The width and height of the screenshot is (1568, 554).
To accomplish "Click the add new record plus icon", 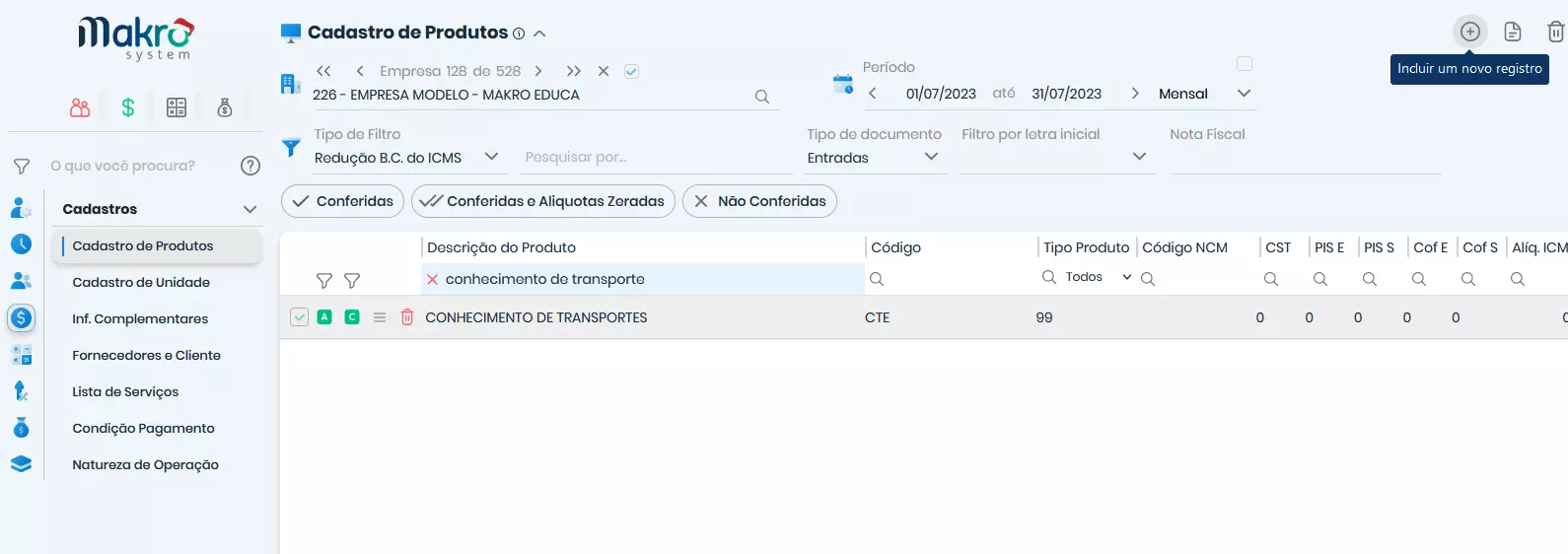I will tap(1469, 32).
